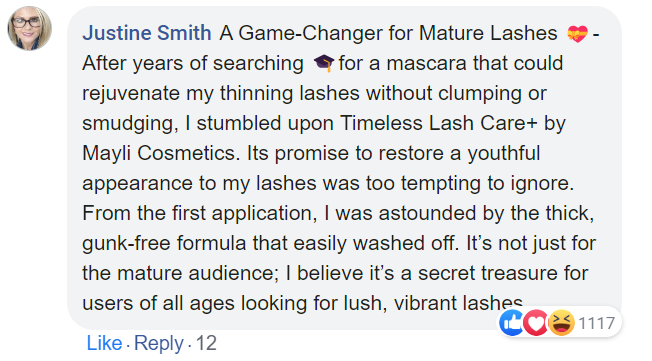Click the 'Mayli Cosmetics' brand name

161,153
